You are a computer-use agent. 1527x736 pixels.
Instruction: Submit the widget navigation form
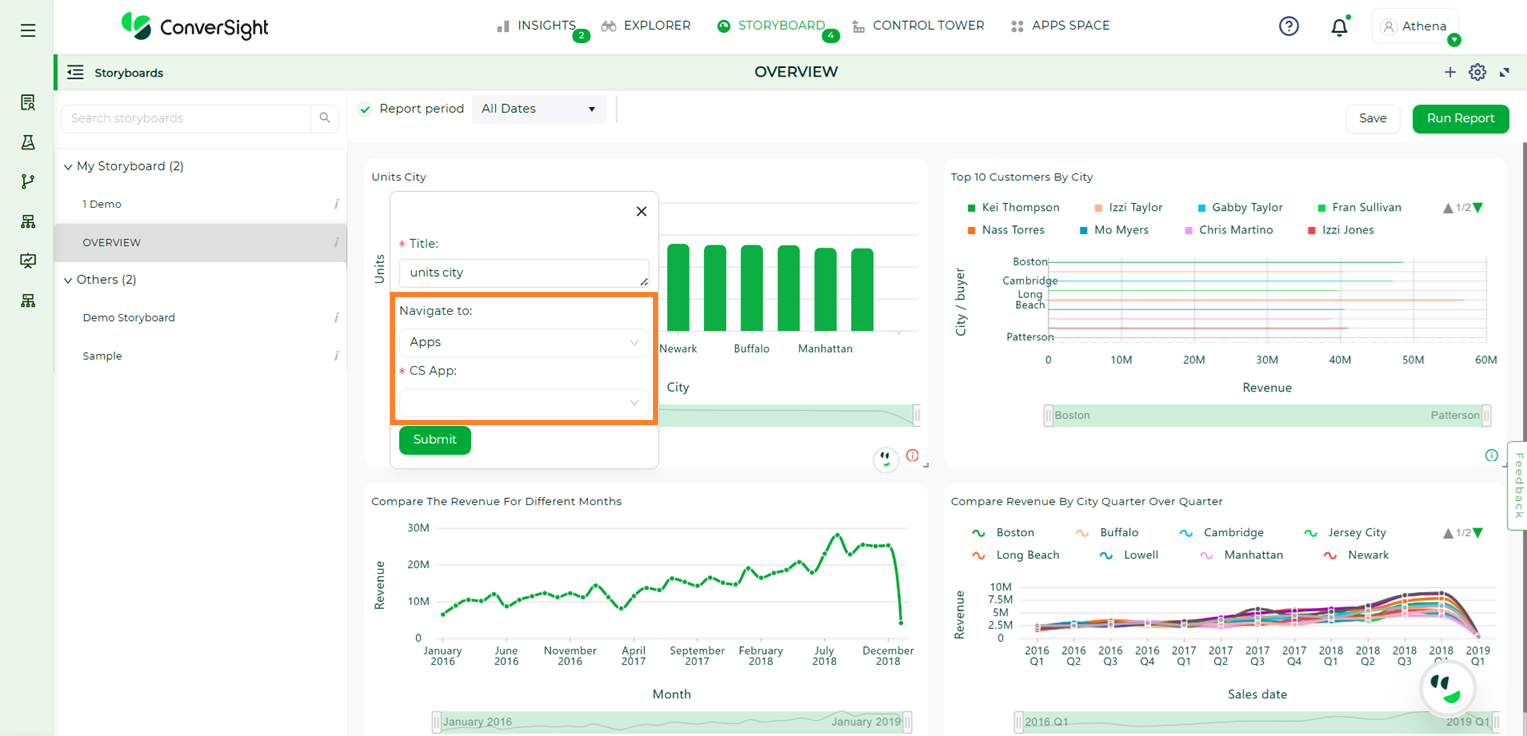click(x=435, y=440)
